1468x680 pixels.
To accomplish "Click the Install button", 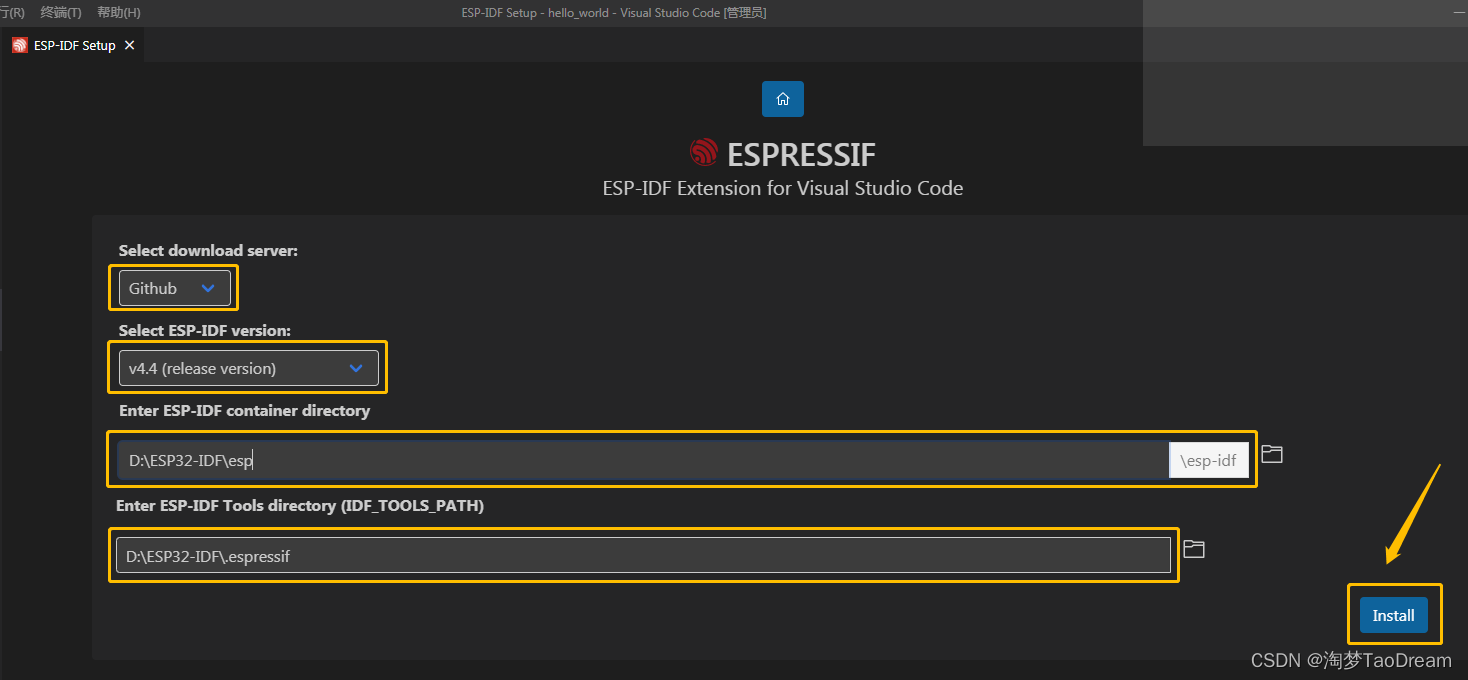I will [x=1393, y=615].
